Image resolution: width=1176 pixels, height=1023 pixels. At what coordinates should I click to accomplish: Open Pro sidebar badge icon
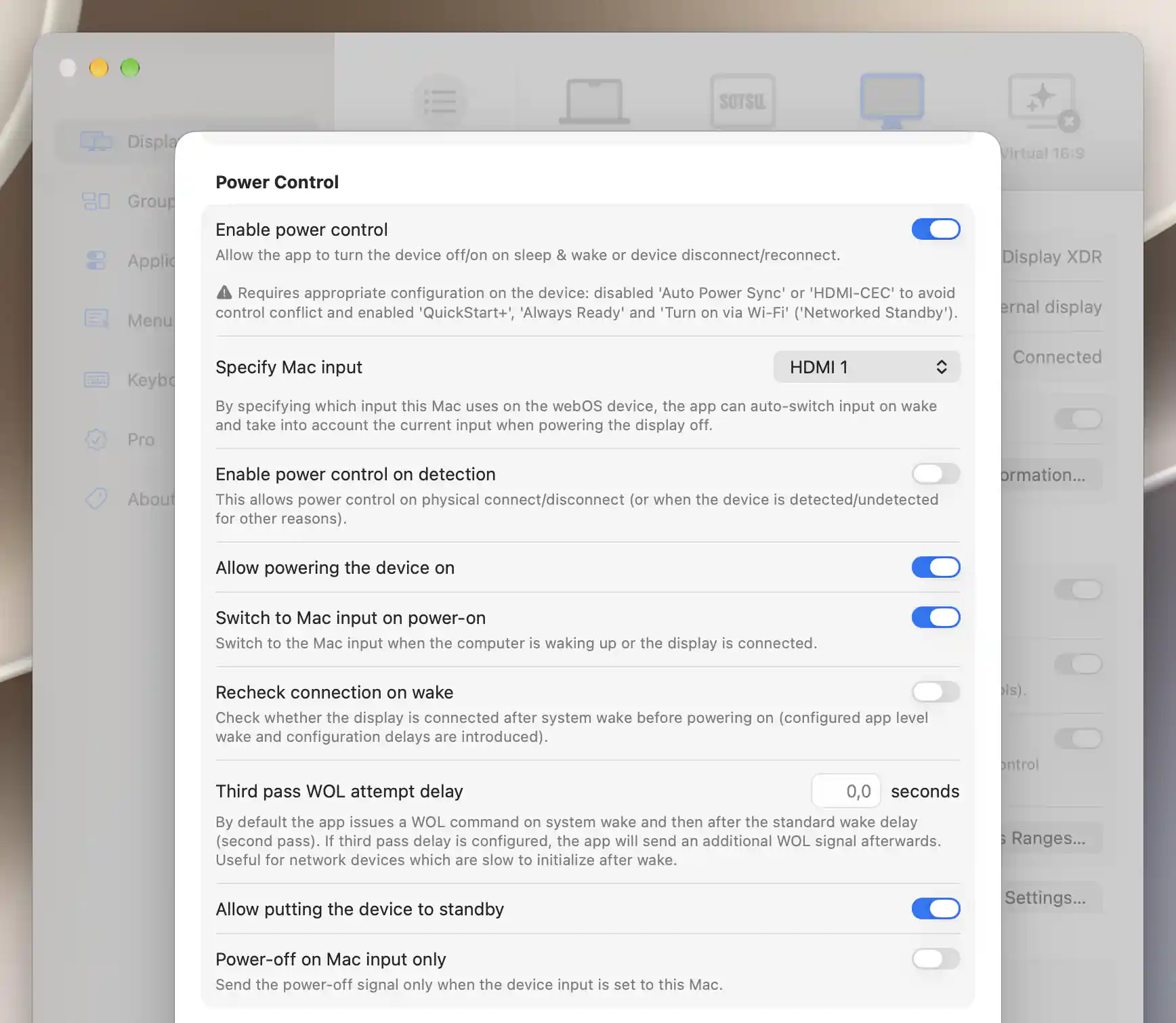coord(96,440)
